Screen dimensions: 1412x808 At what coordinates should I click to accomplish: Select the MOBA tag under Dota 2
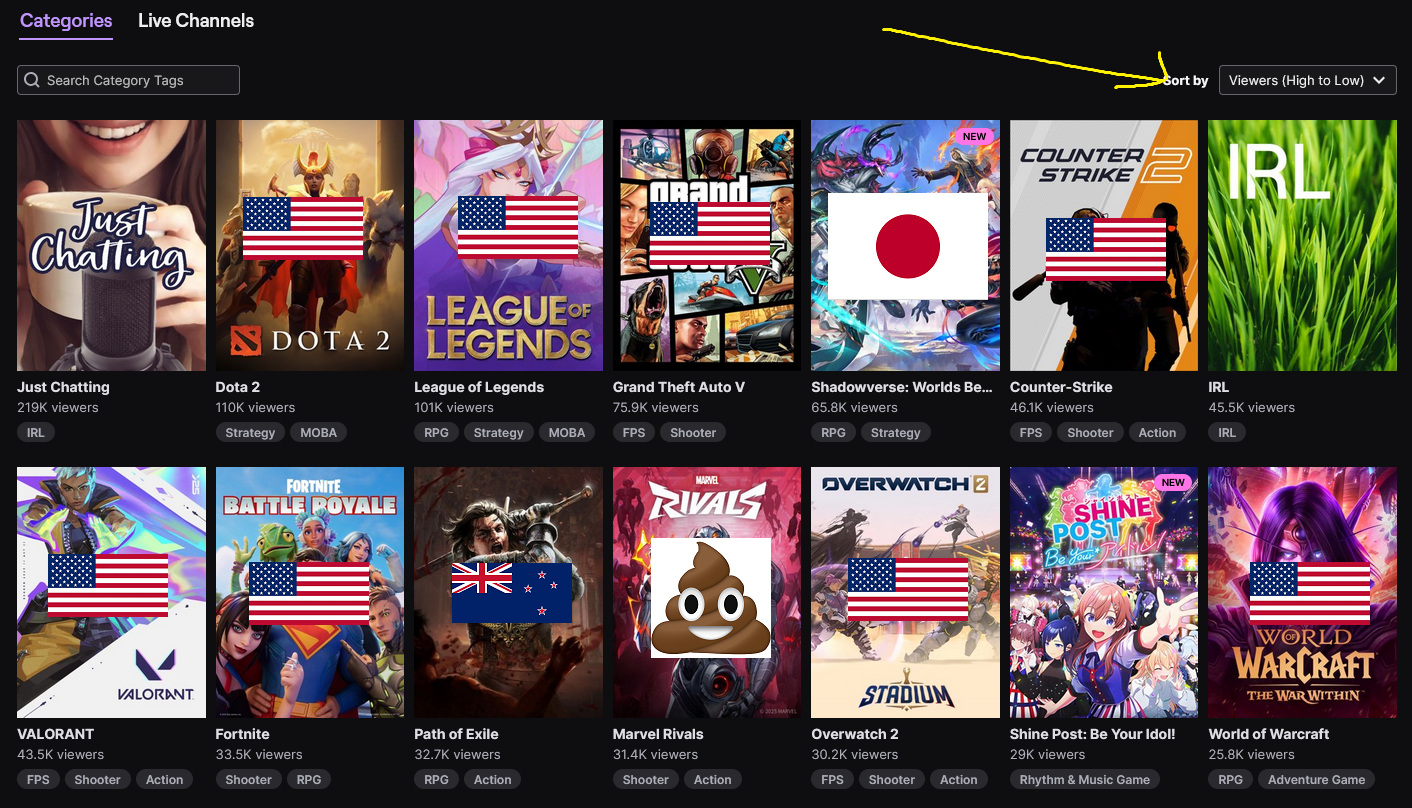pyautogui.click(x=318, y=433)
